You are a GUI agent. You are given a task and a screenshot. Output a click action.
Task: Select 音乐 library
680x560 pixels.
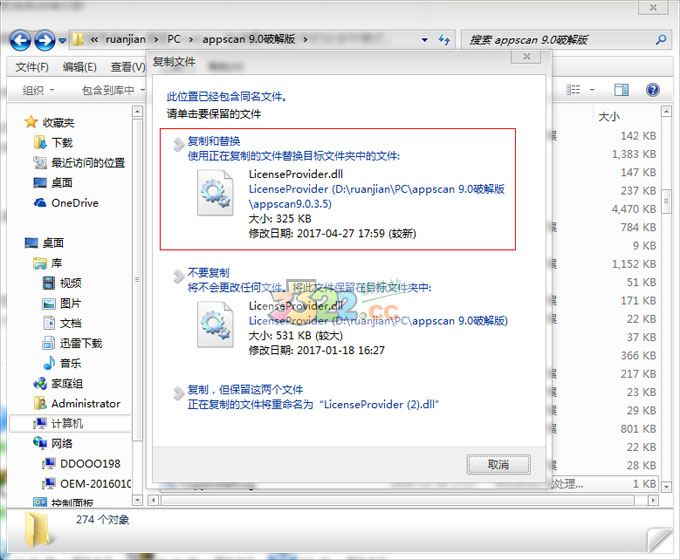coord(70,363)
